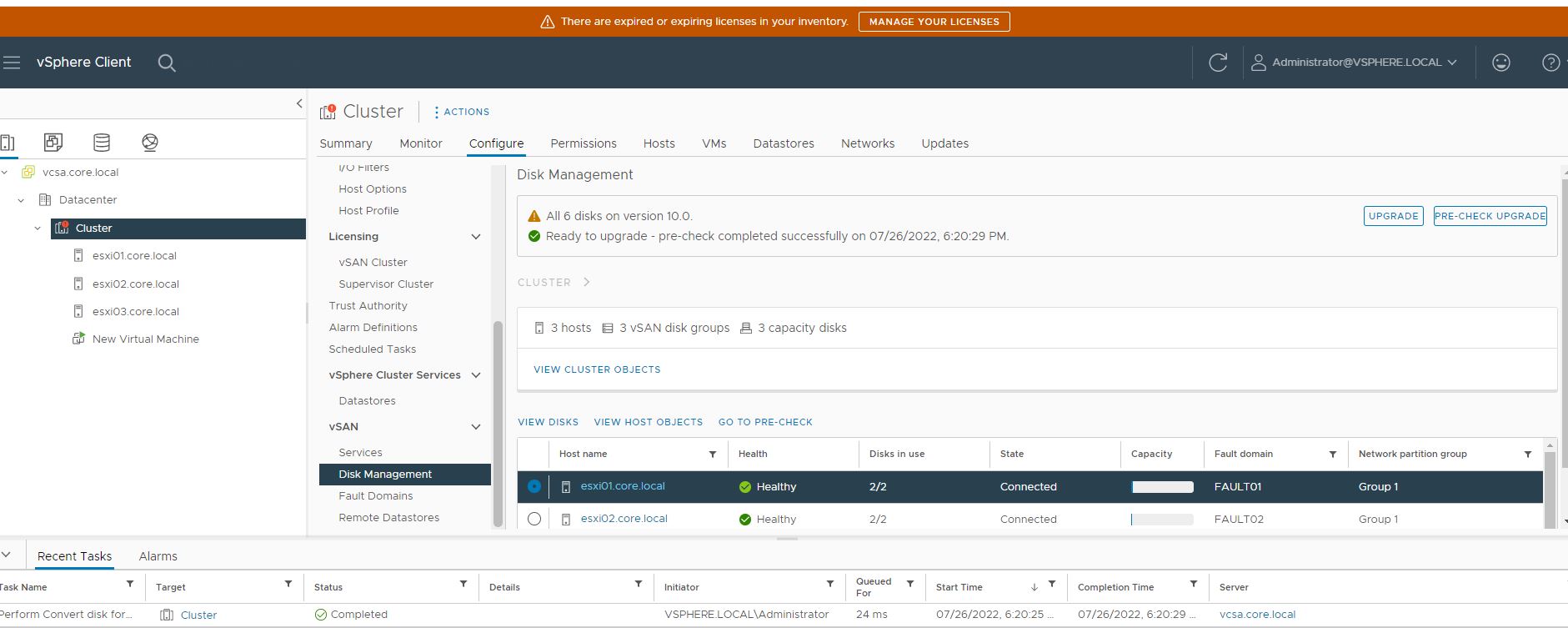Click the warning triangle in license banner
This screenshot has height=628, width=1568.
click(548, 22)
